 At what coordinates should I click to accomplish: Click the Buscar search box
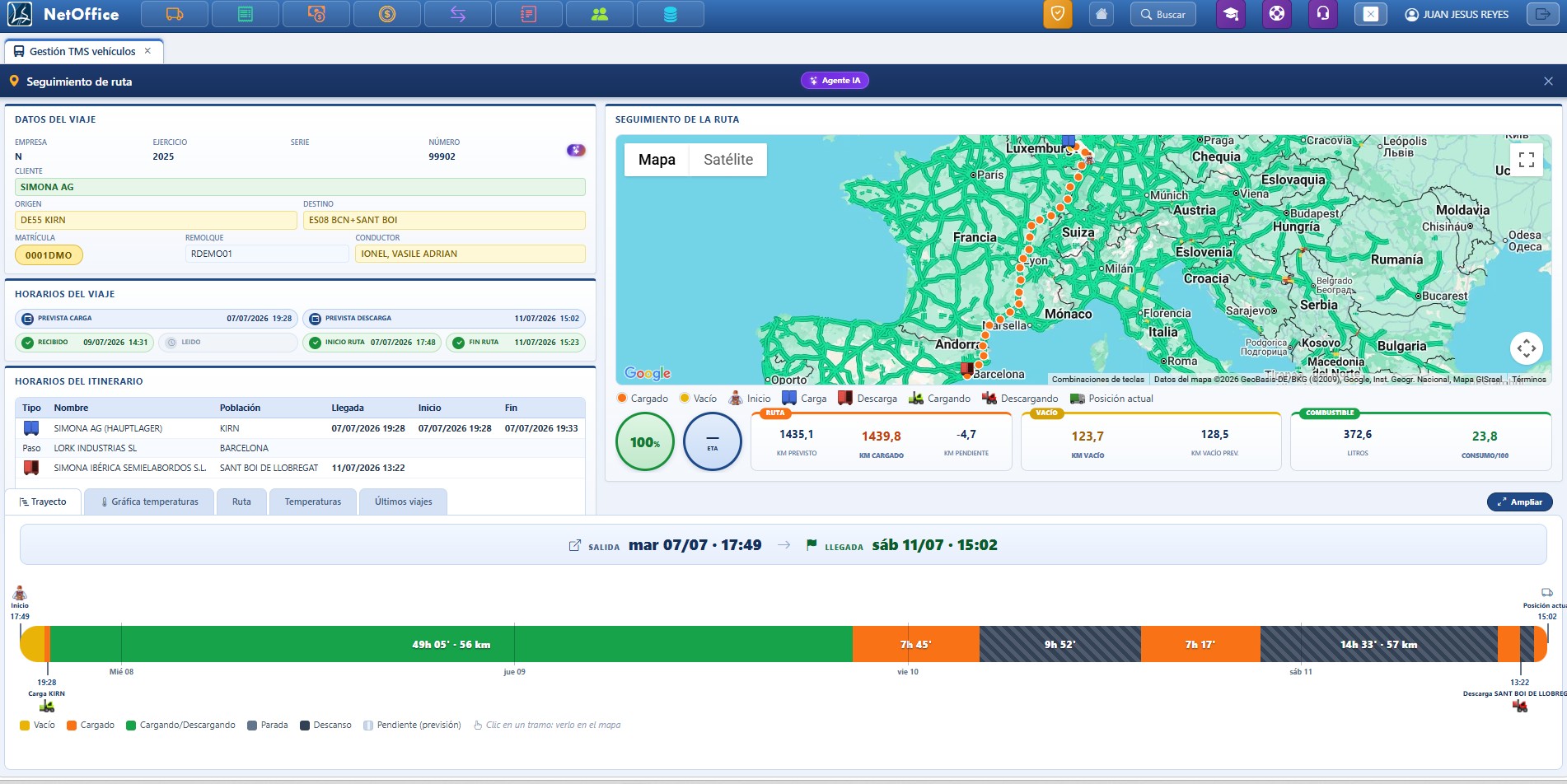tap(1162, 14)
